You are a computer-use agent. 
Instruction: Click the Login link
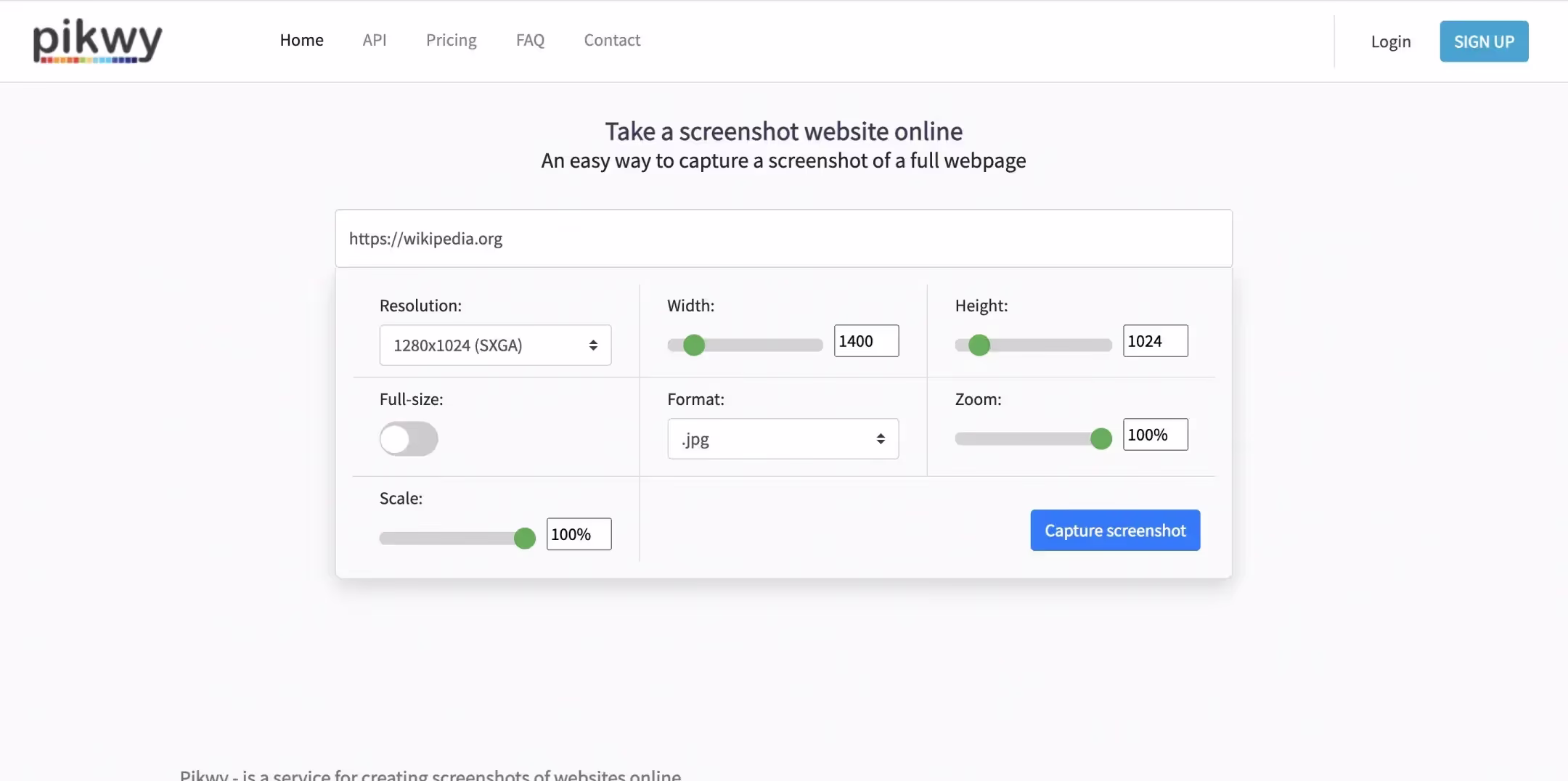1390,41
